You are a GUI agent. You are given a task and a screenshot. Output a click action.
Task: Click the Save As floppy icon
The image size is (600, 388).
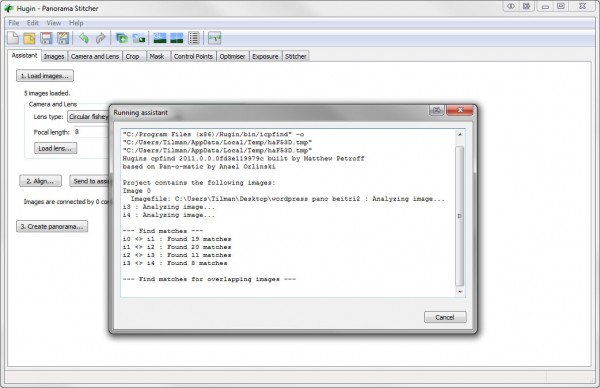(x=63, y=38)
